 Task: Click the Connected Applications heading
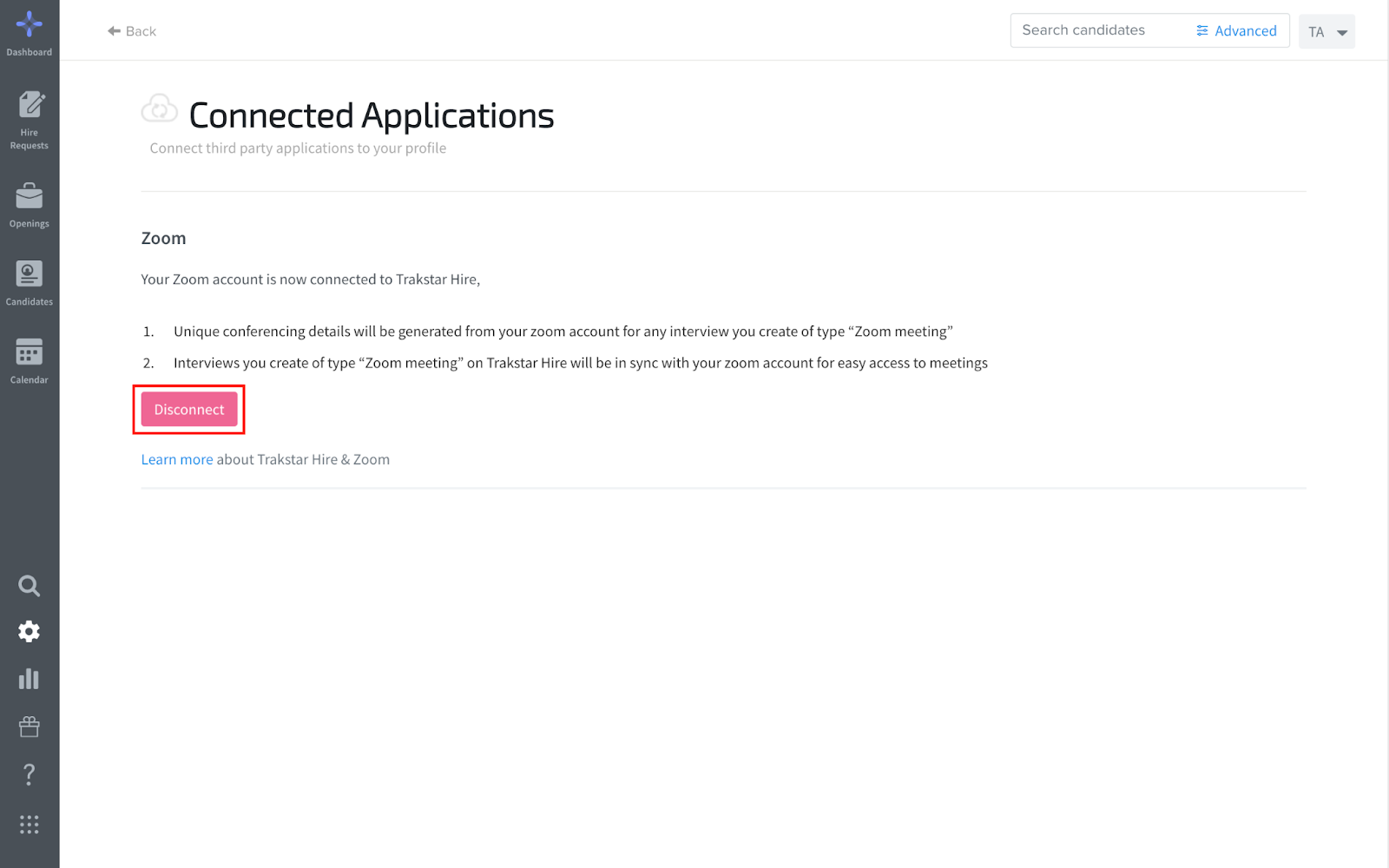[x=372, y=115]
